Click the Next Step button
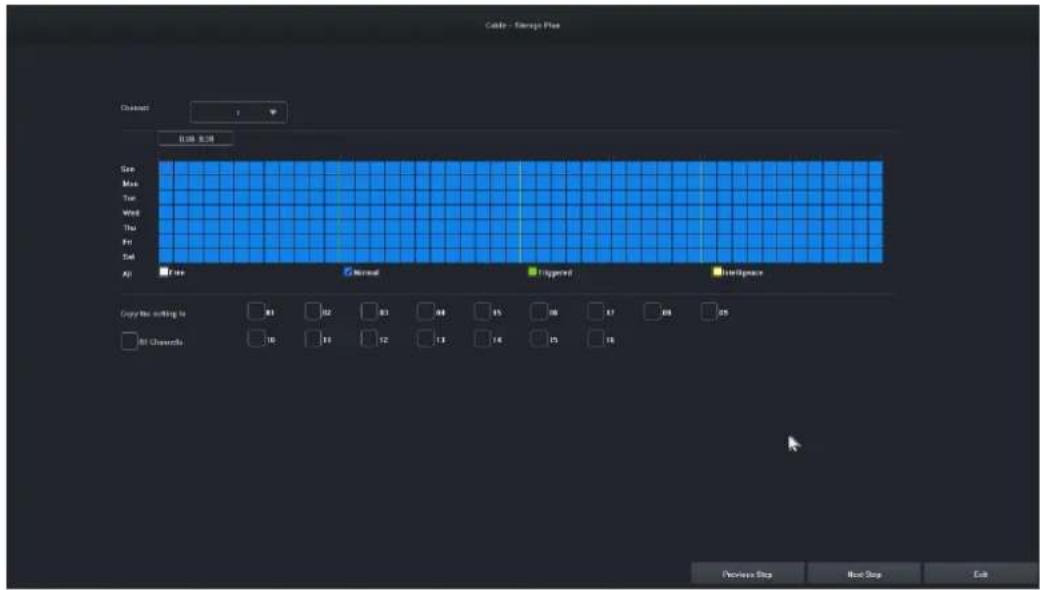Screen dimensions: 1040x590 864,574
